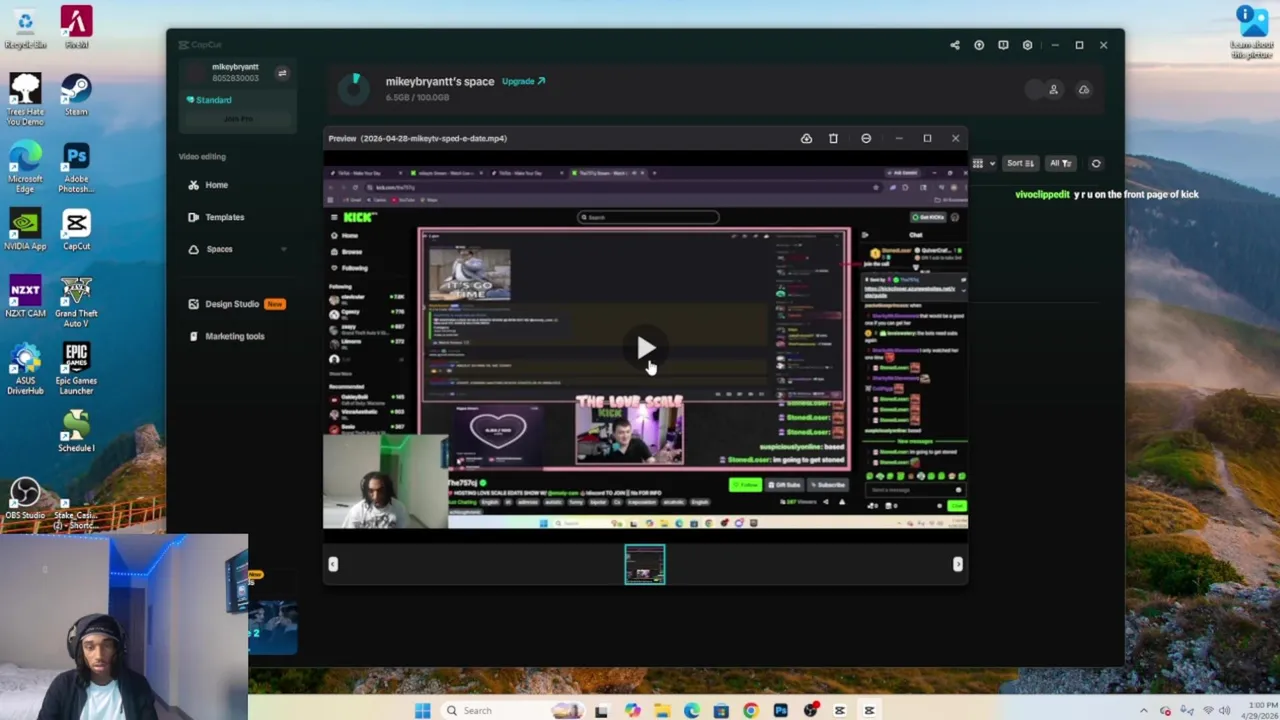Delete the previewed clip with the trash icon
This screenshot has width=1280, height=720.
tap(833, 139)
